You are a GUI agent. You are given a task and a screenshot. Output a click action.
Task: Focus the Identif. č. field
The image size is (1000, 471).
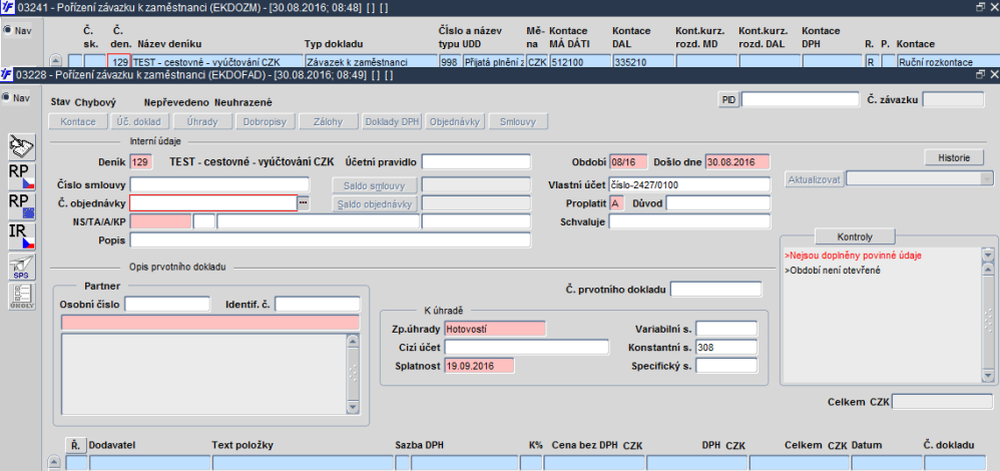(318, 304)
